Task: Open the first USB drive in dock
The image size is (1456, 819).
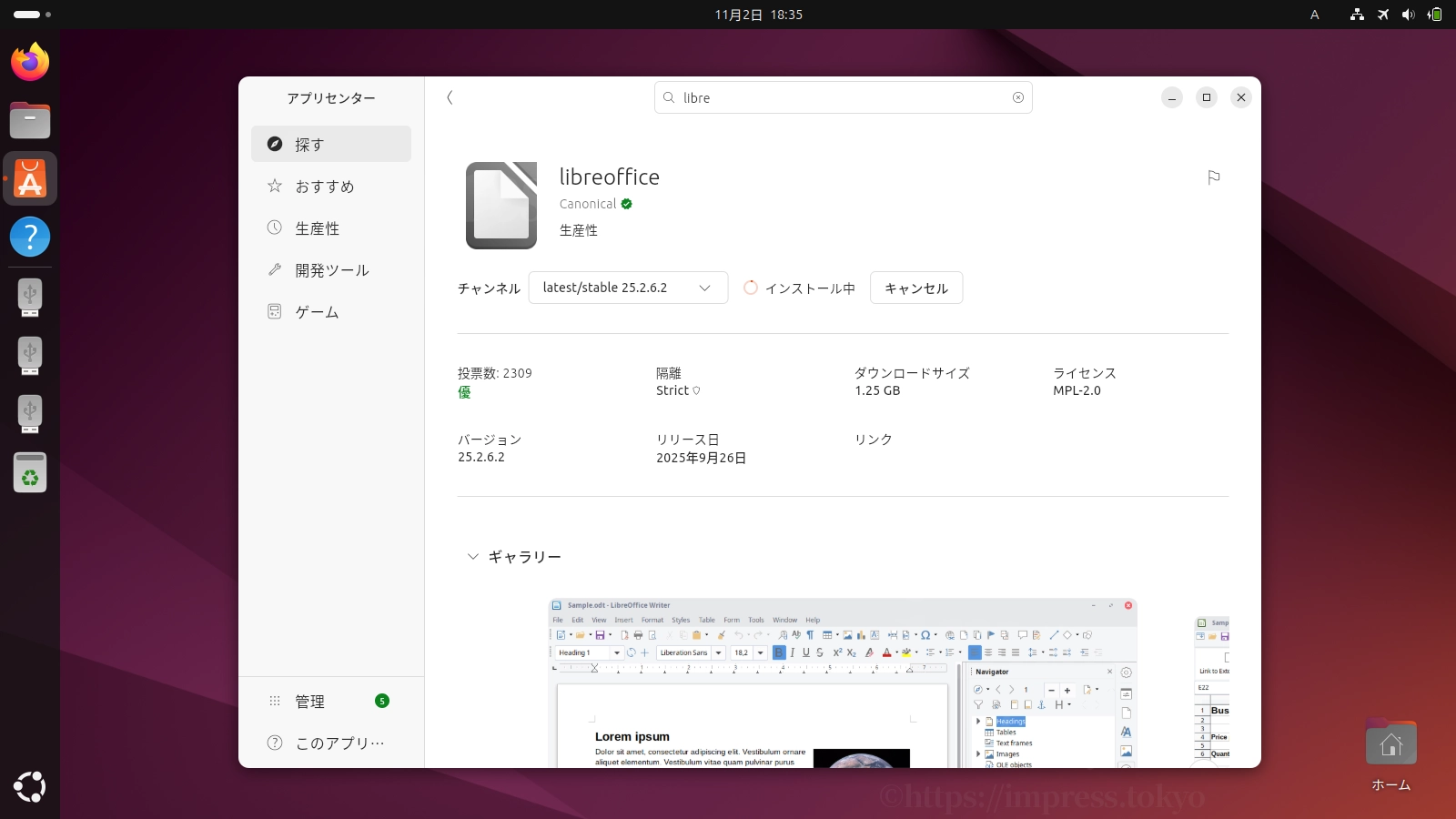Action: click(x=30, y=297)
